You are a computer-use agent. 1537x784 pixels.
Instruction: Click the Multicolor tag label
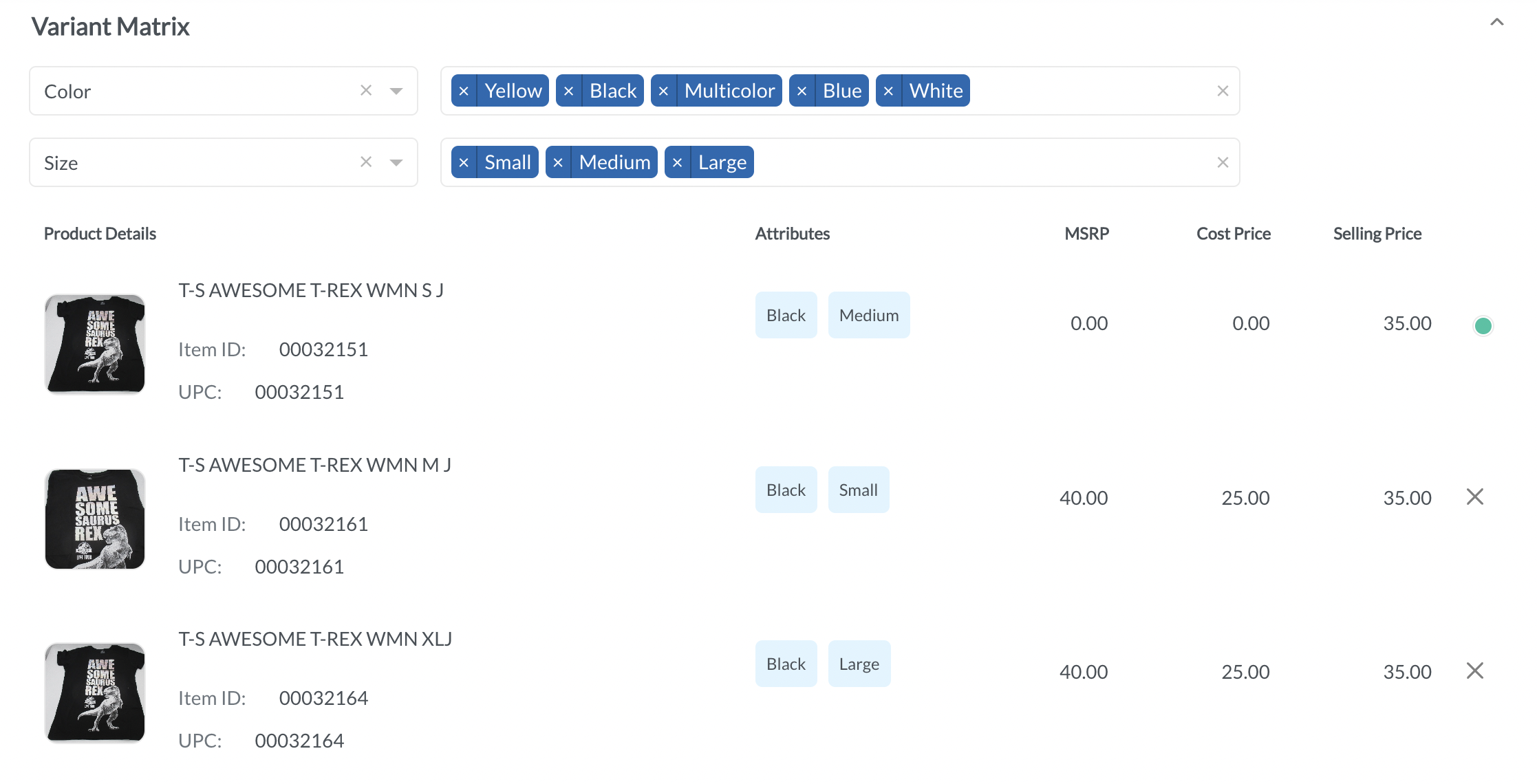pos(729,91)
